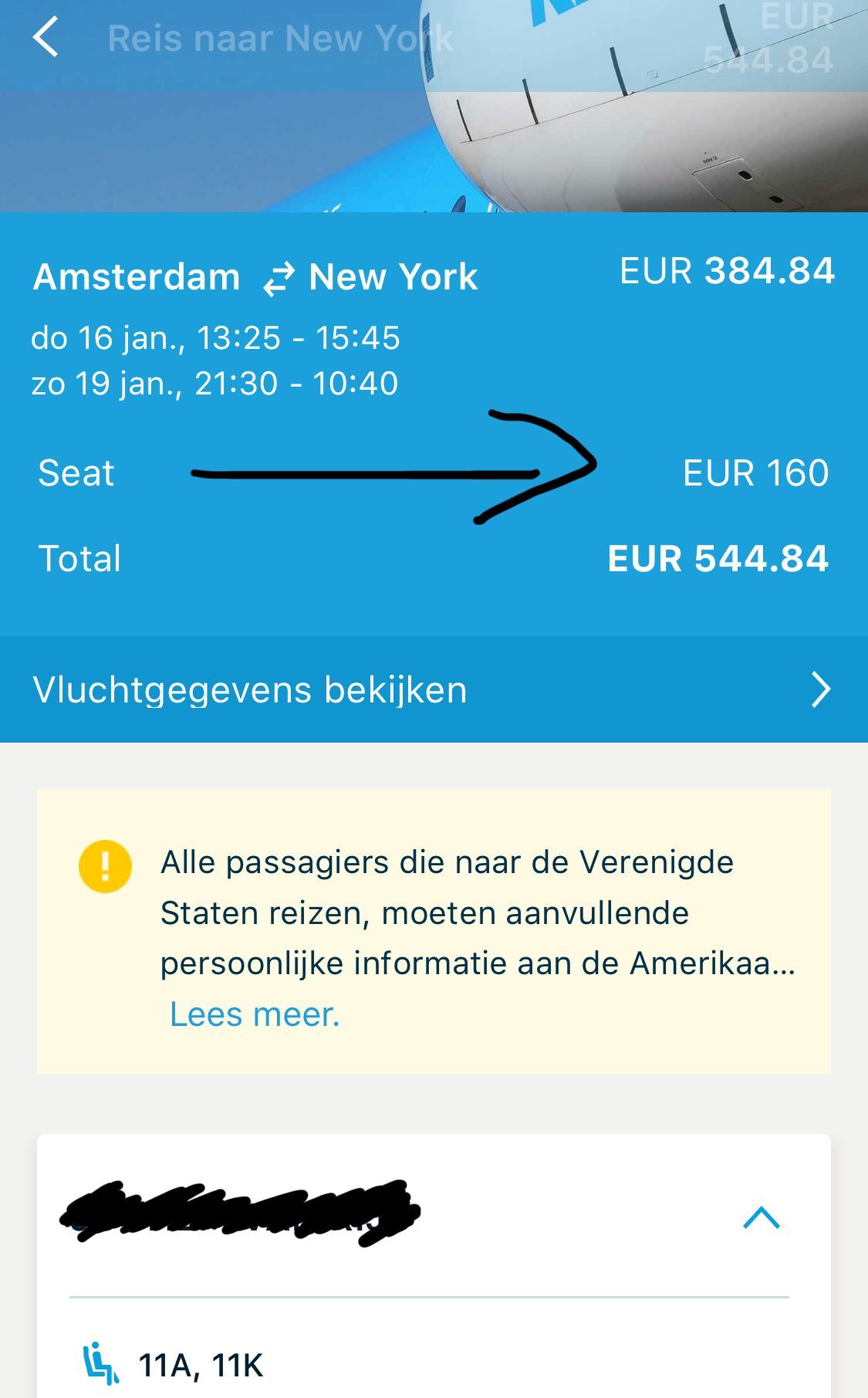Click the Seat row label
The image size is (868, 1398).
[76, 473]
